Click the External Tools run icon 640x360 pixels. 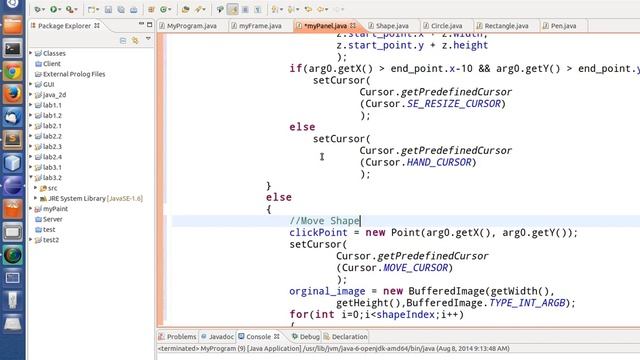(x=69, y=9)
